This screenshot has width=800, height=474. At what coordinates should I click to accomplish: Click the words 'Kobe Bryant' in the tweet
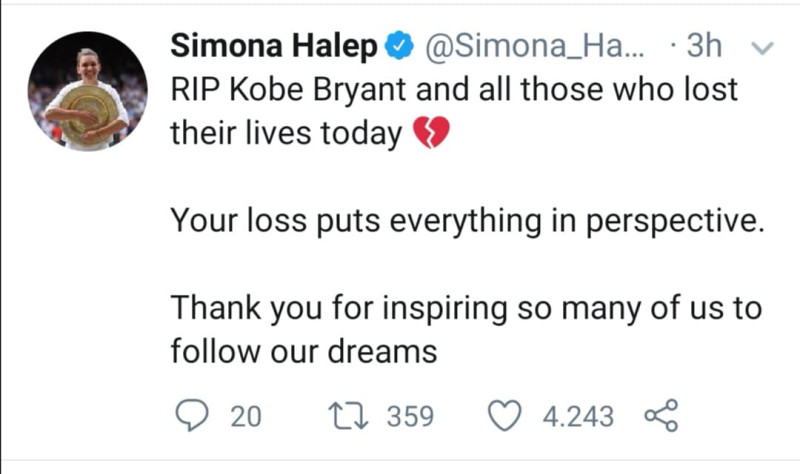coord(318,89)
